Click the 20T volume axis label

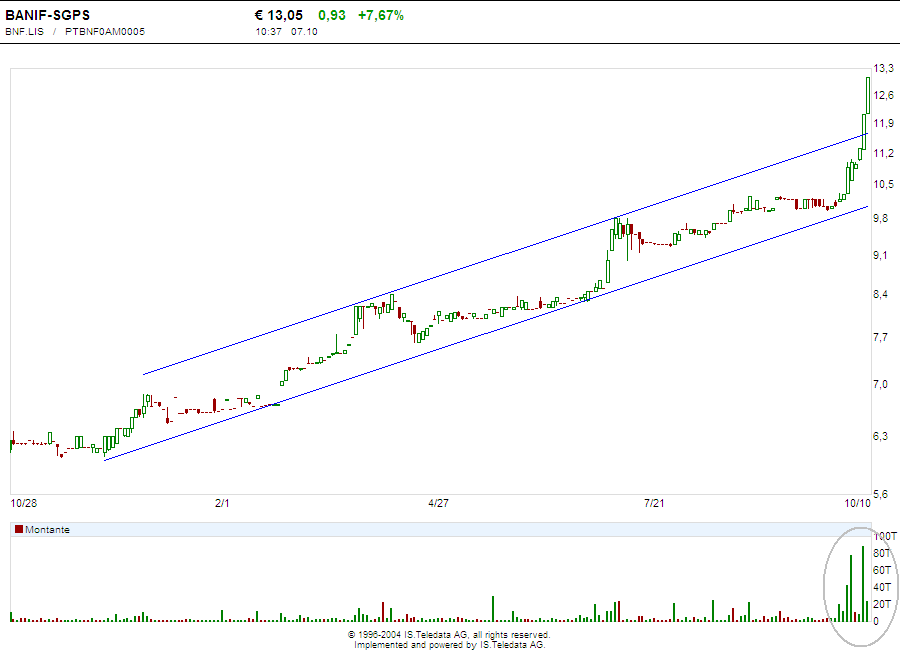pyautogui.click(x=882, y=604)
